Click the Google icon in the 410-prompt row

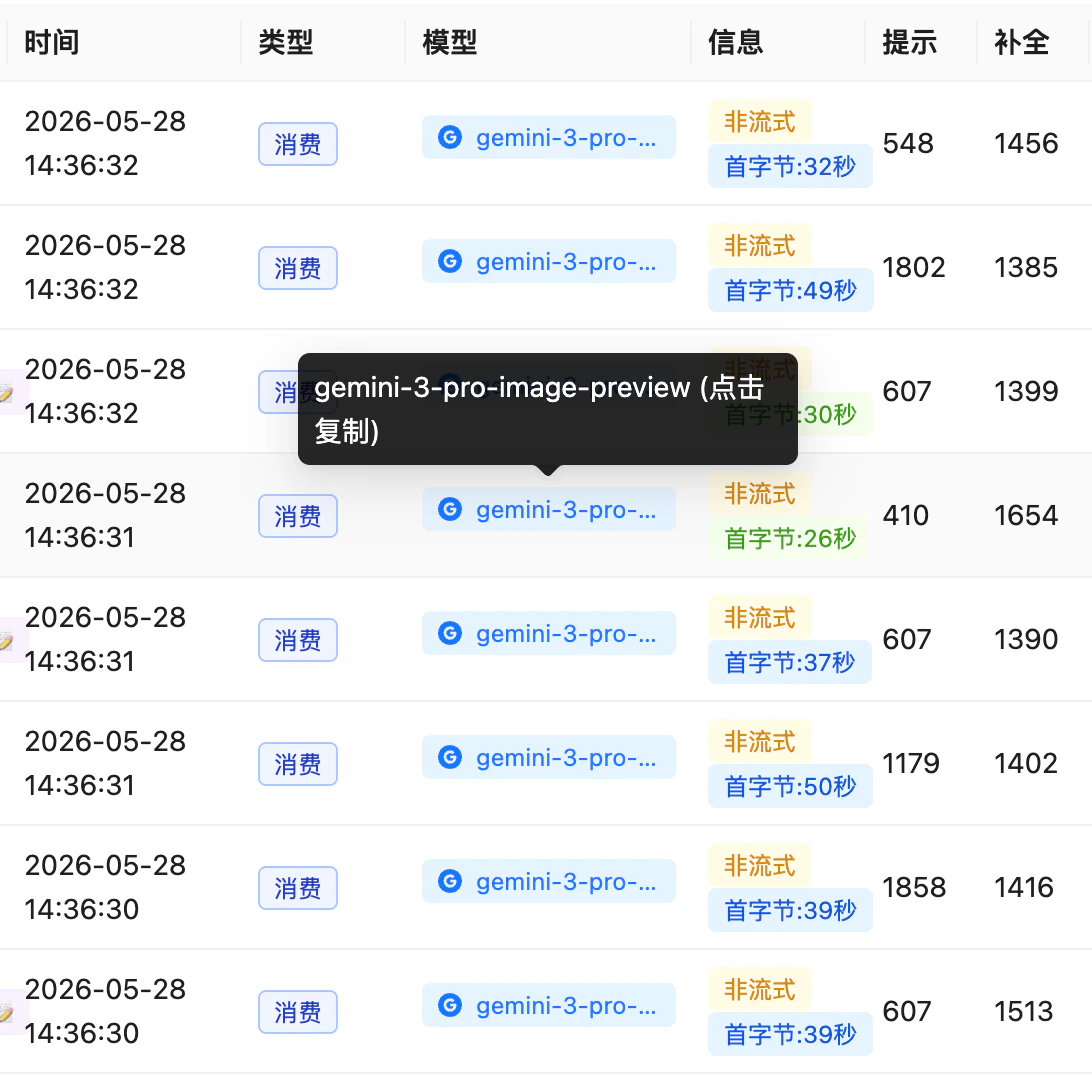point(450,509)
